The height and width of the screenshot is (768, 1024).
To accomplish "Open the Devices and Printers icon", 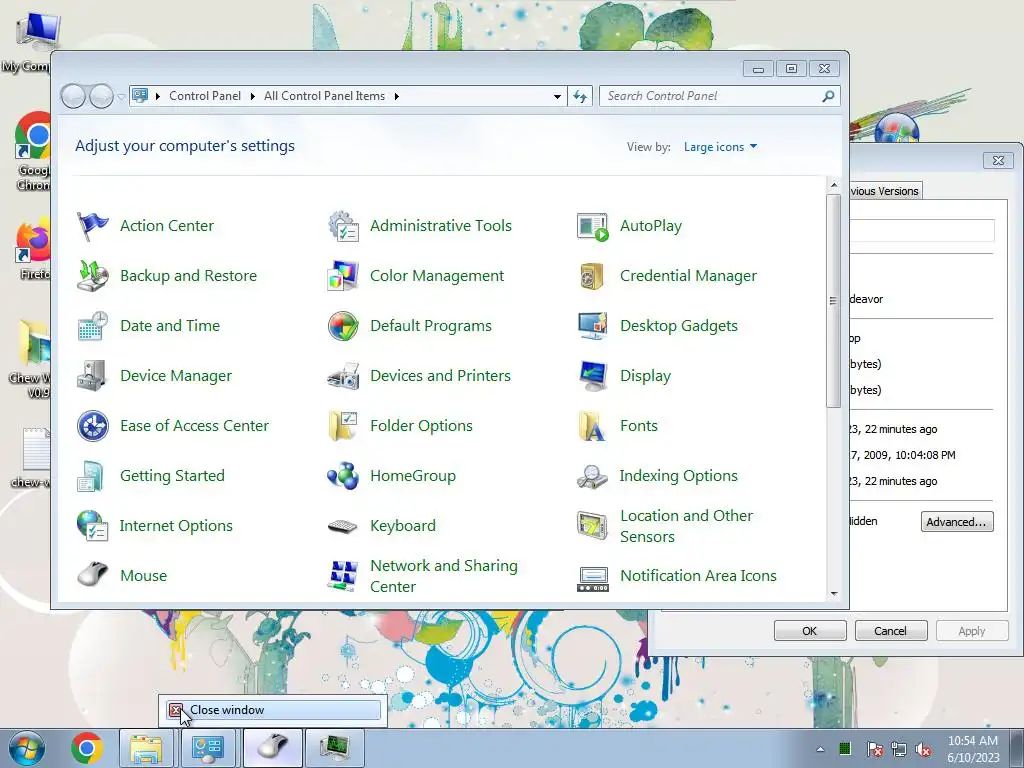I will pyautogui.click(x=343, y=376).
